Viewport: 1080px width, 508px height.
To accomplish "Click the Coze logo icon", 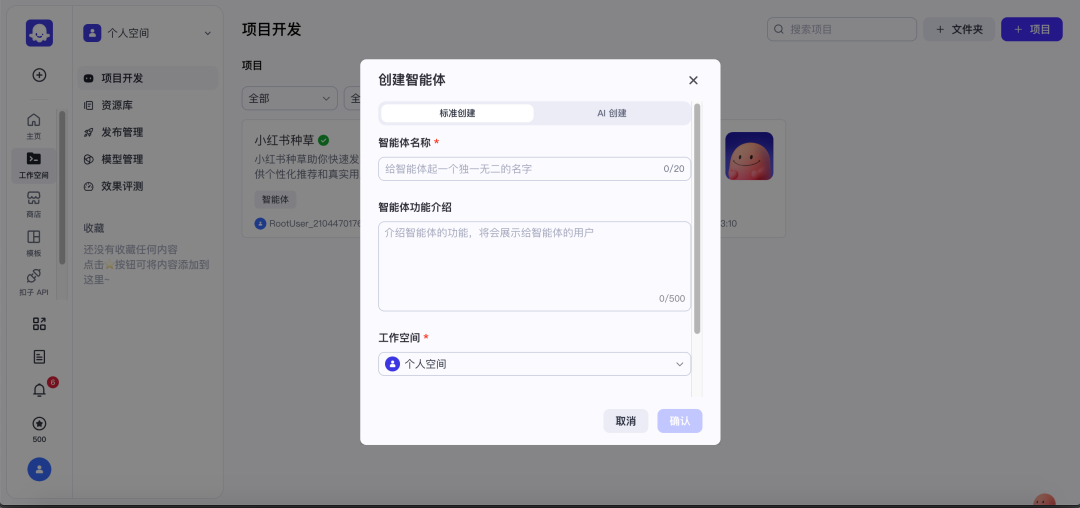I will [x=39, y=32].
